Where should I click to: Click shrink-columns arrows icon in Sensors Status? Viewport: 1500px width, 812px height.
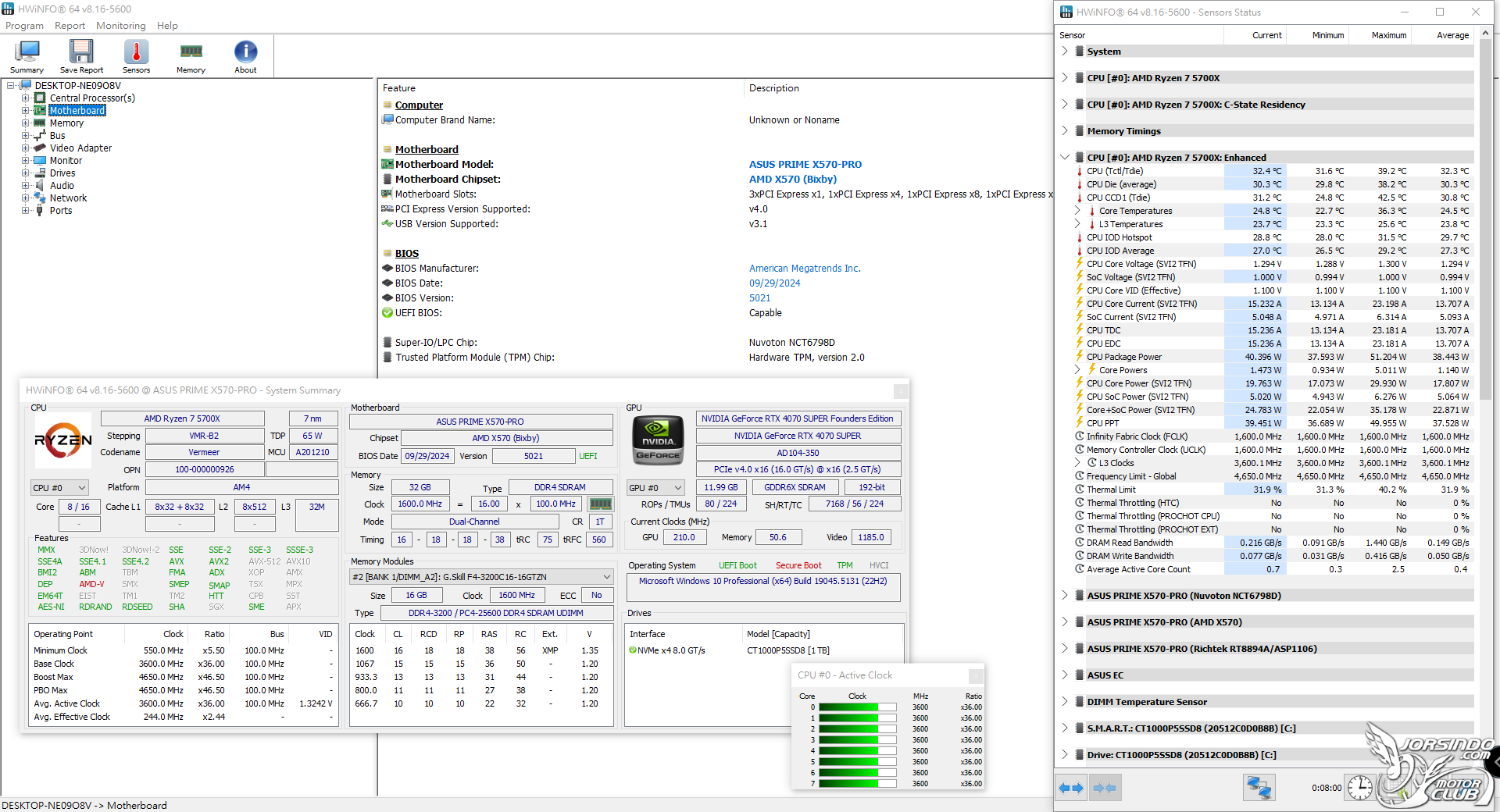1105,788
